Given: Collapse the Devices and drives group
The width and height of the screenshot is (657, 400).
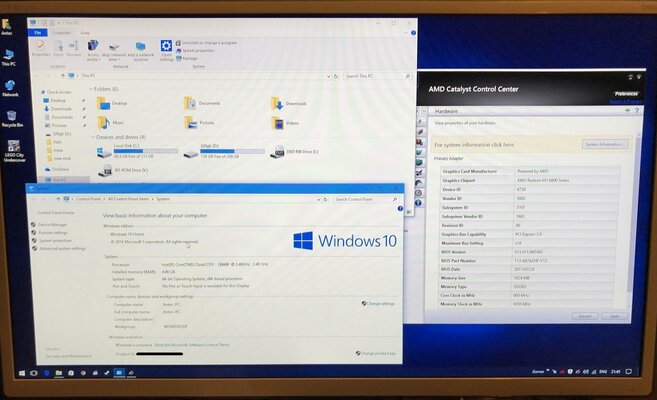Looking at the screenshot, I should pyautogui.click(x=94, y=137).
